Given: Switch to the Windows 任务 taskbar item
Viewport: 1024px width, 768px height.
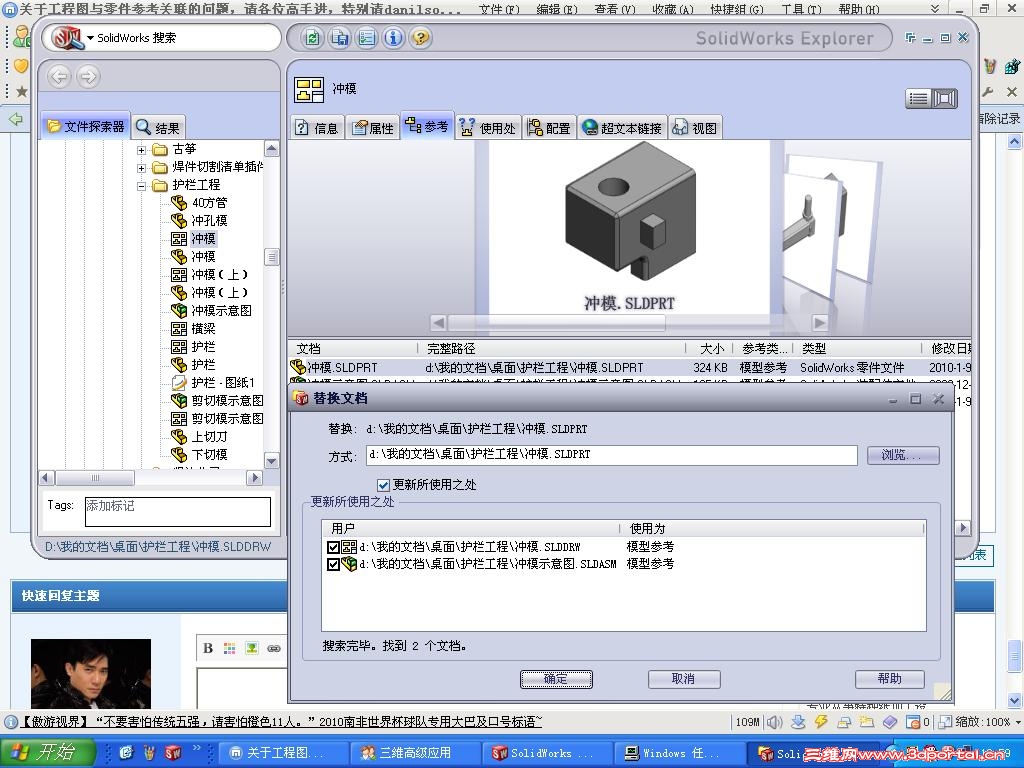Looking at the screenshot, I should tap(679, 753).
